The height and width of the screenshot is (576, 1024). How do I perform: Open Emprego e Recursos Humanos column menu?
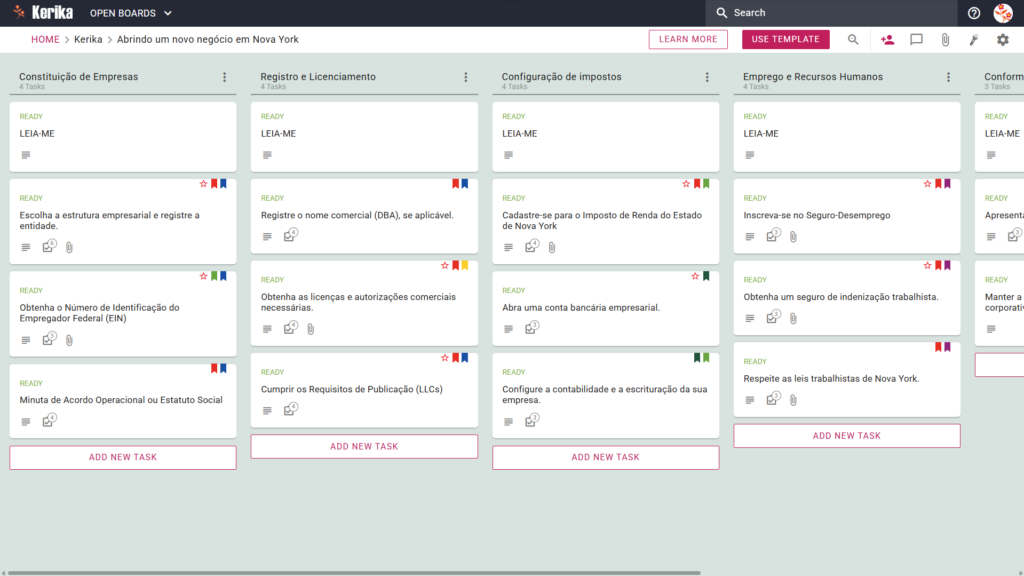(x=948, y=77)
